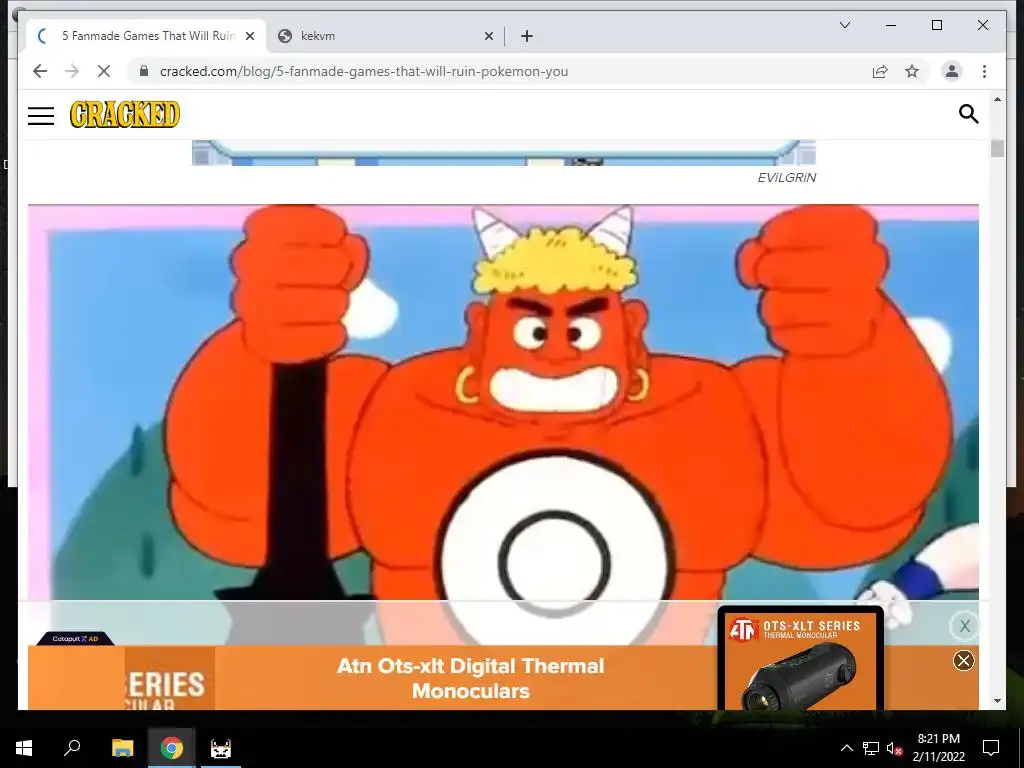Open the Cracked hamburger menu

(40, 116)
